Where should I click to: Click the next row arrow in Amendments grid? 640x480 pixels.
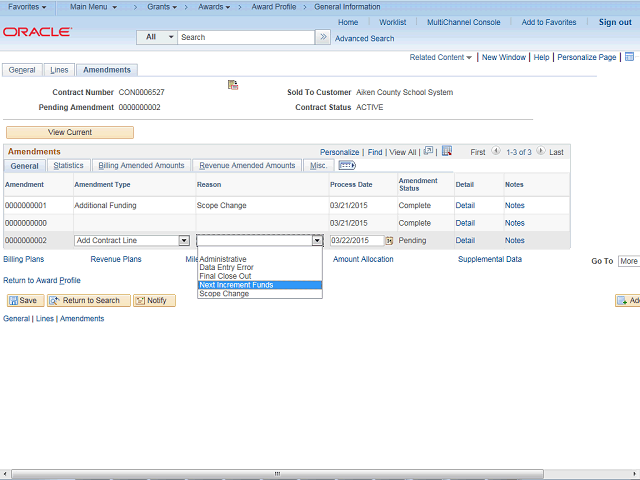(x=540, y=151)
